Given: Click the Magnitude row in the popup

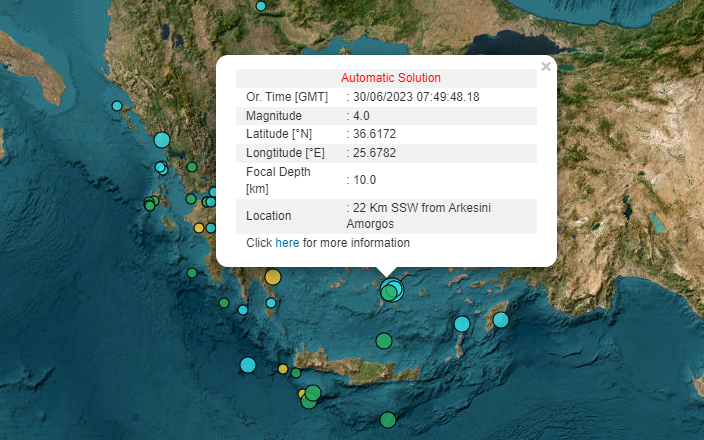Looking at the screenshot, I should point(386,116).
